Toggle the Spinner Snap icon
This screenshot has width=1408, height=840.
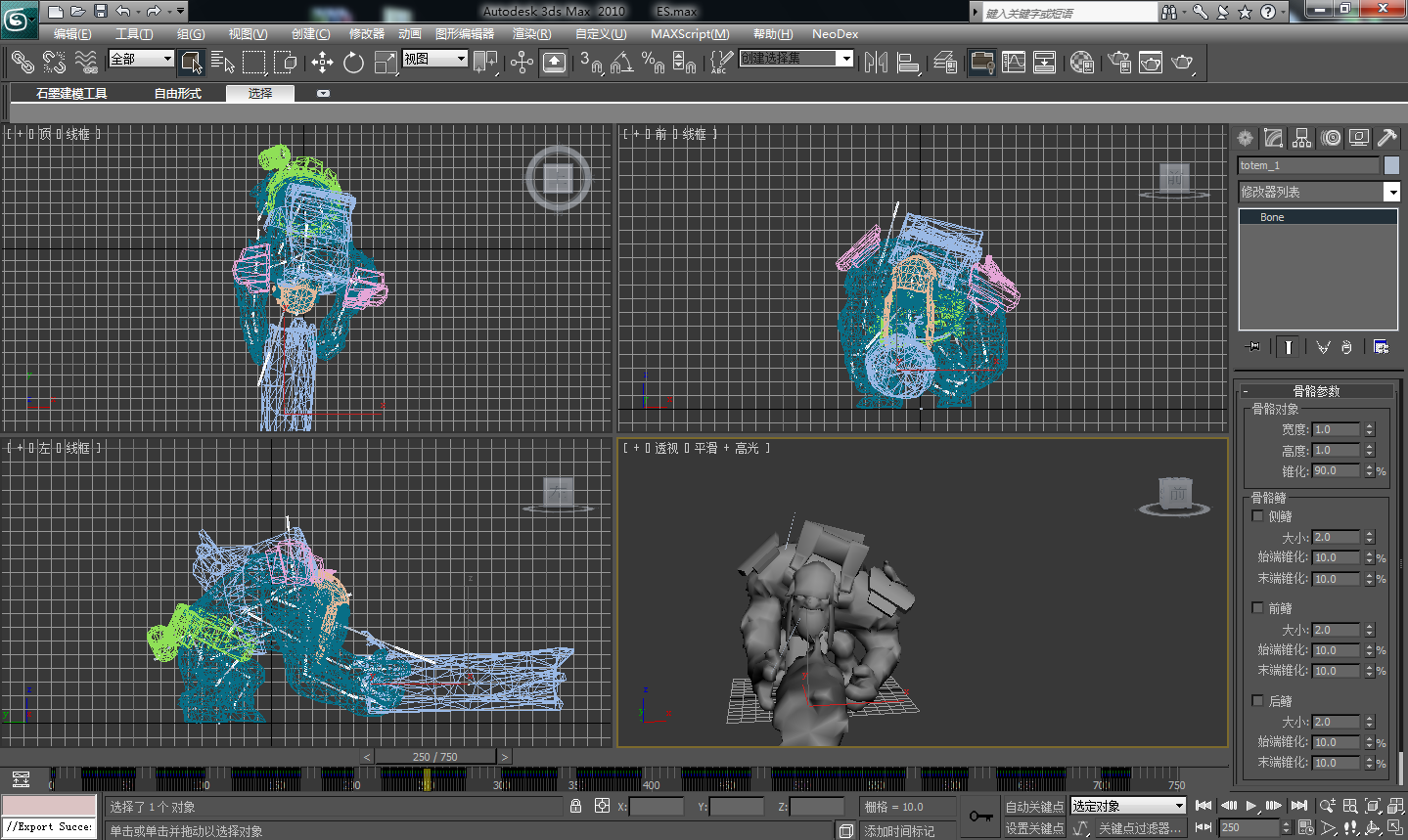(685, 63)
